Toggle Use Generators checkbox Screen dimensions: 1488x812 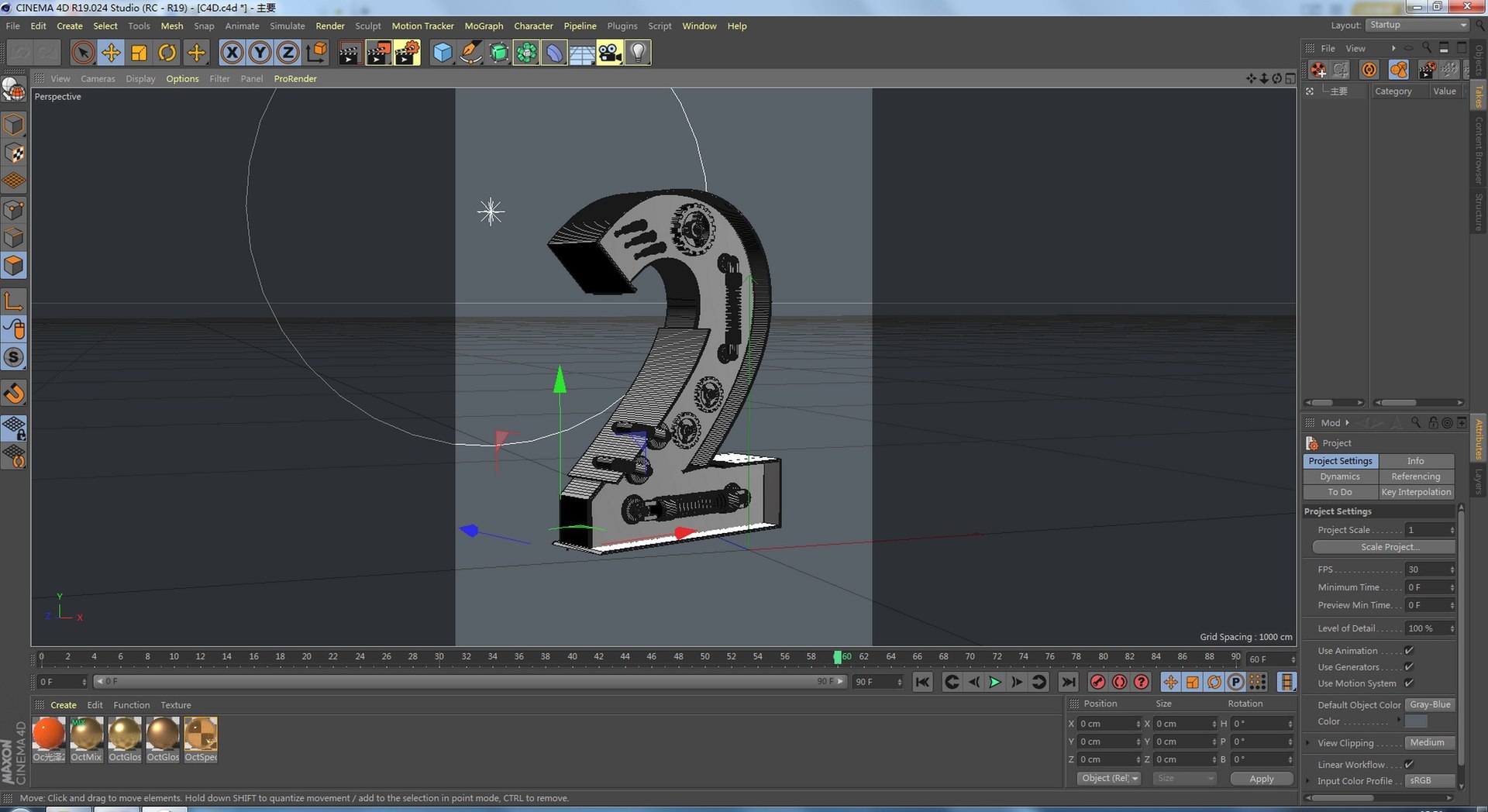point(1409,666)
